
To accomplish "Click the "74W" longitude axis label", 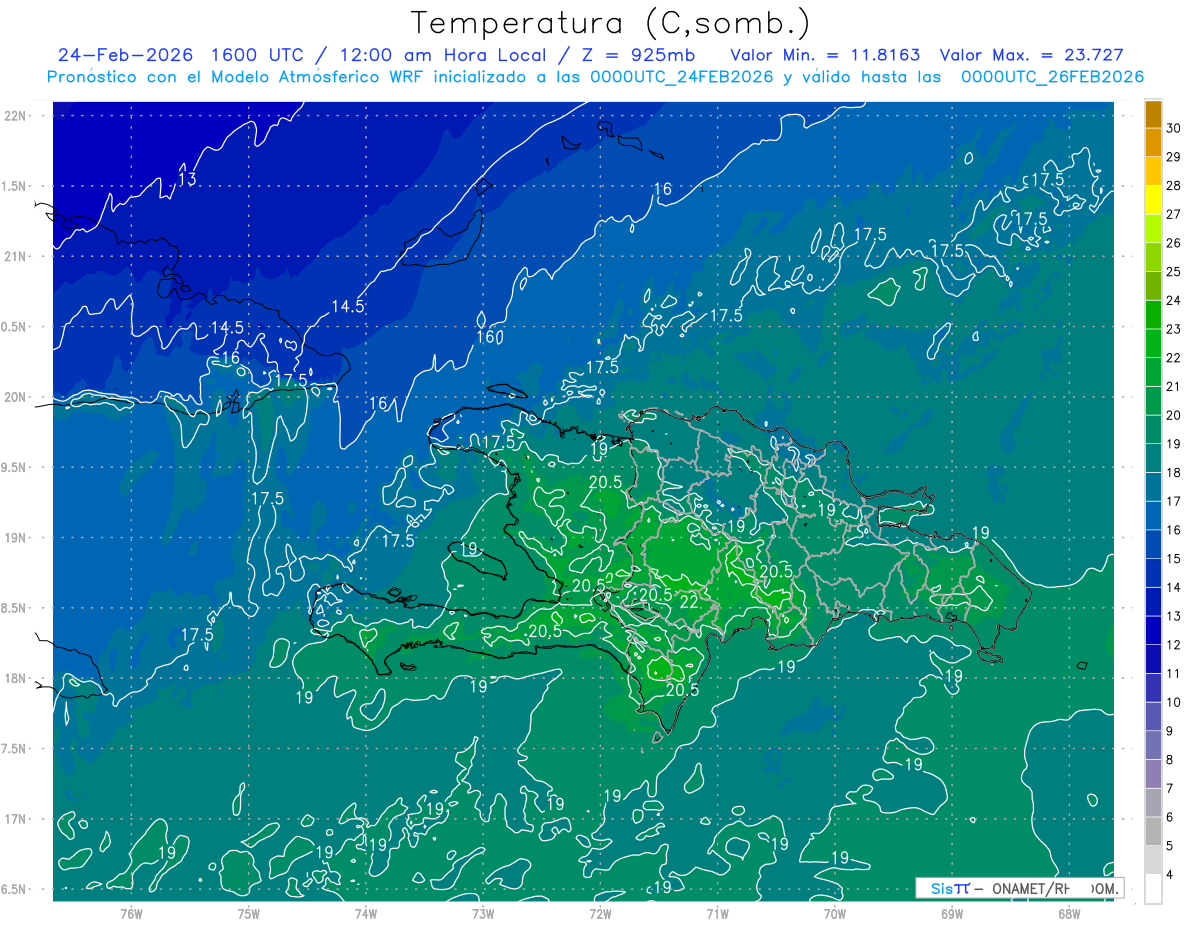I will tap(366, 913).
